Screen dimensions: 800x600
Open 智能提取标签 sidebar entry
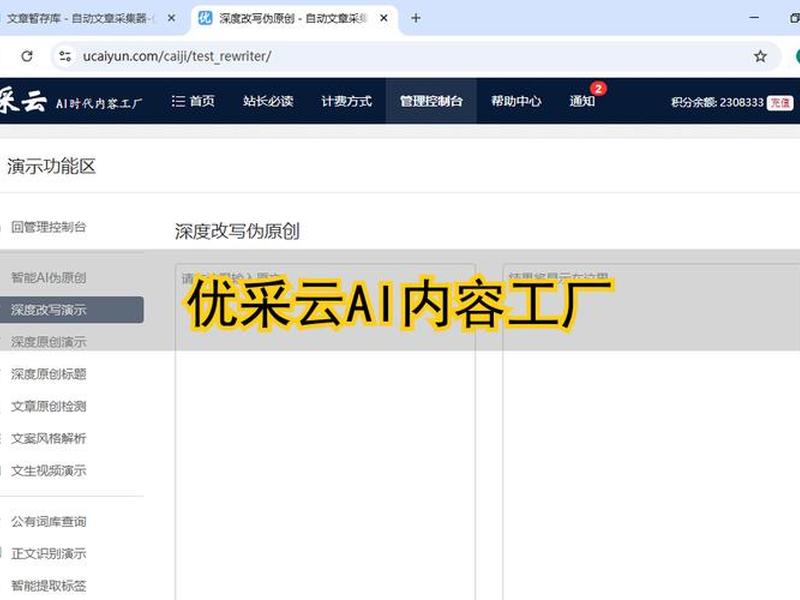(48, 586)
